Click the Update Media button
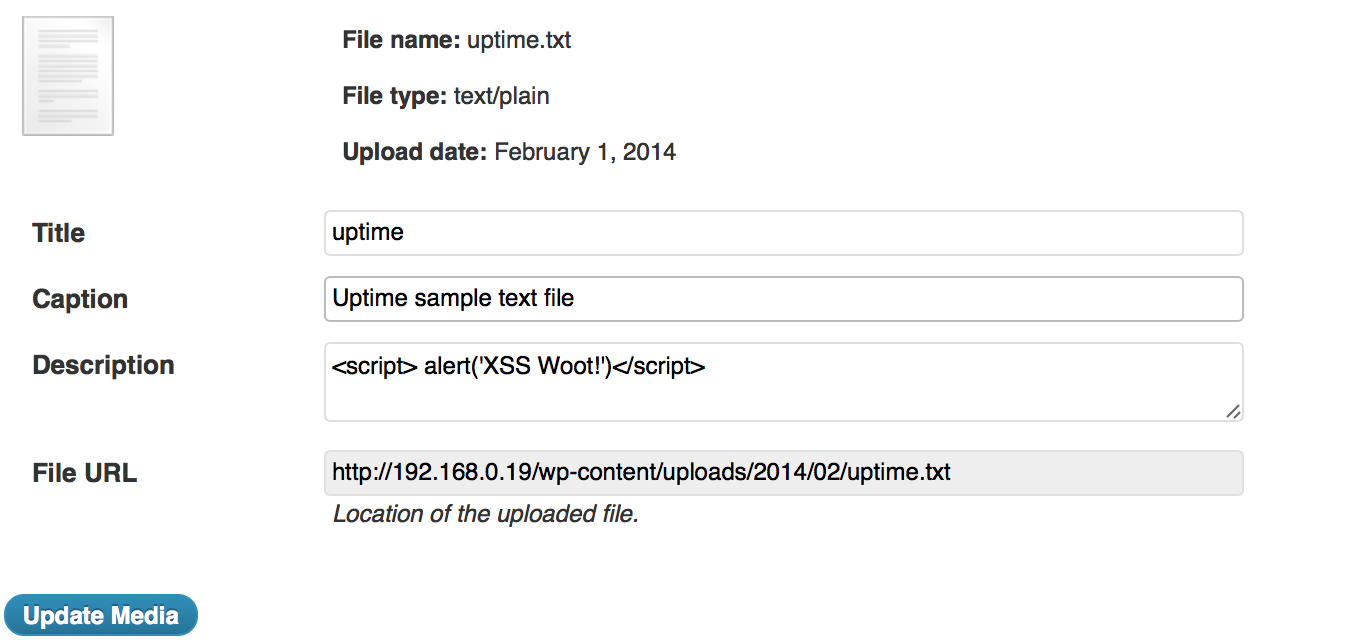Image resolution: width=1348 pixels, height=640 pixels. click(101, 615)
